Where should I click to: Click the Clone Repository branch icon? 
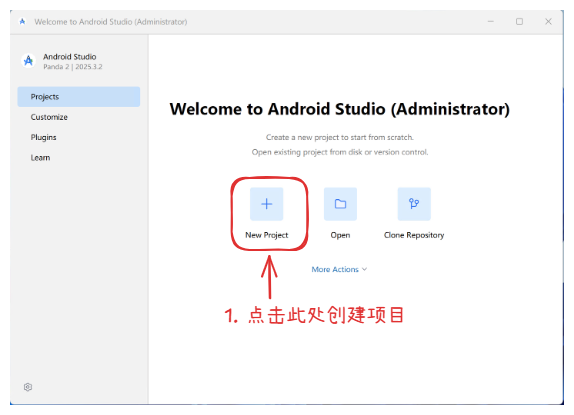[x=414, y=204]
